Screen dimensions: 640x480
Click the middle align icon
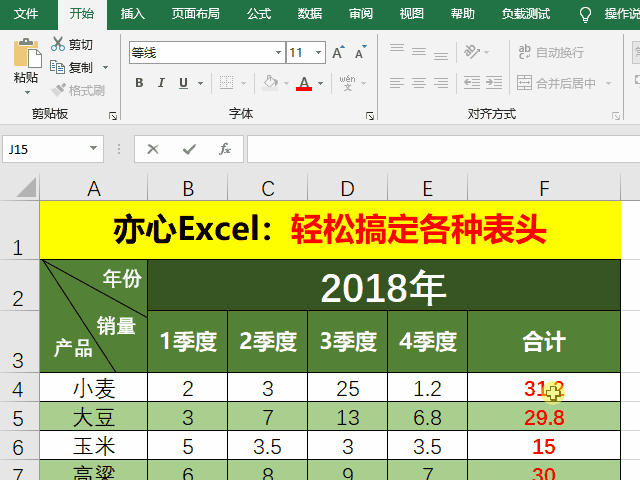pos(419,51)
